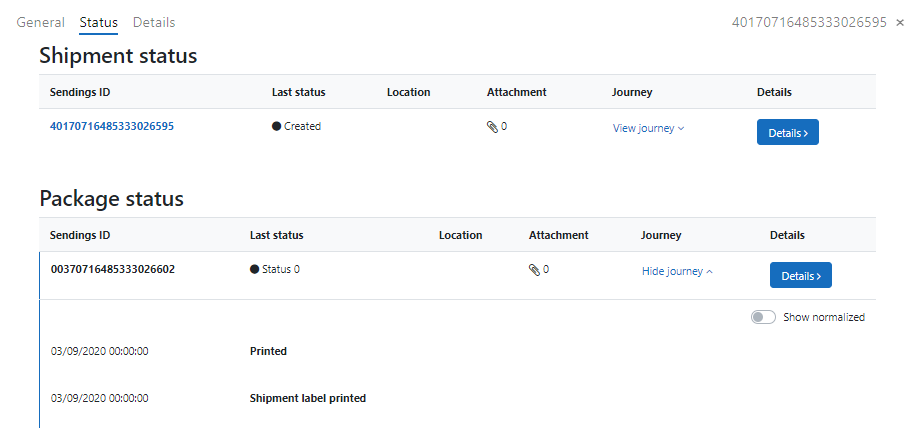This screenshot has height=435, width=914.
Task: Select the Status tab
Action: click(98, 22)
